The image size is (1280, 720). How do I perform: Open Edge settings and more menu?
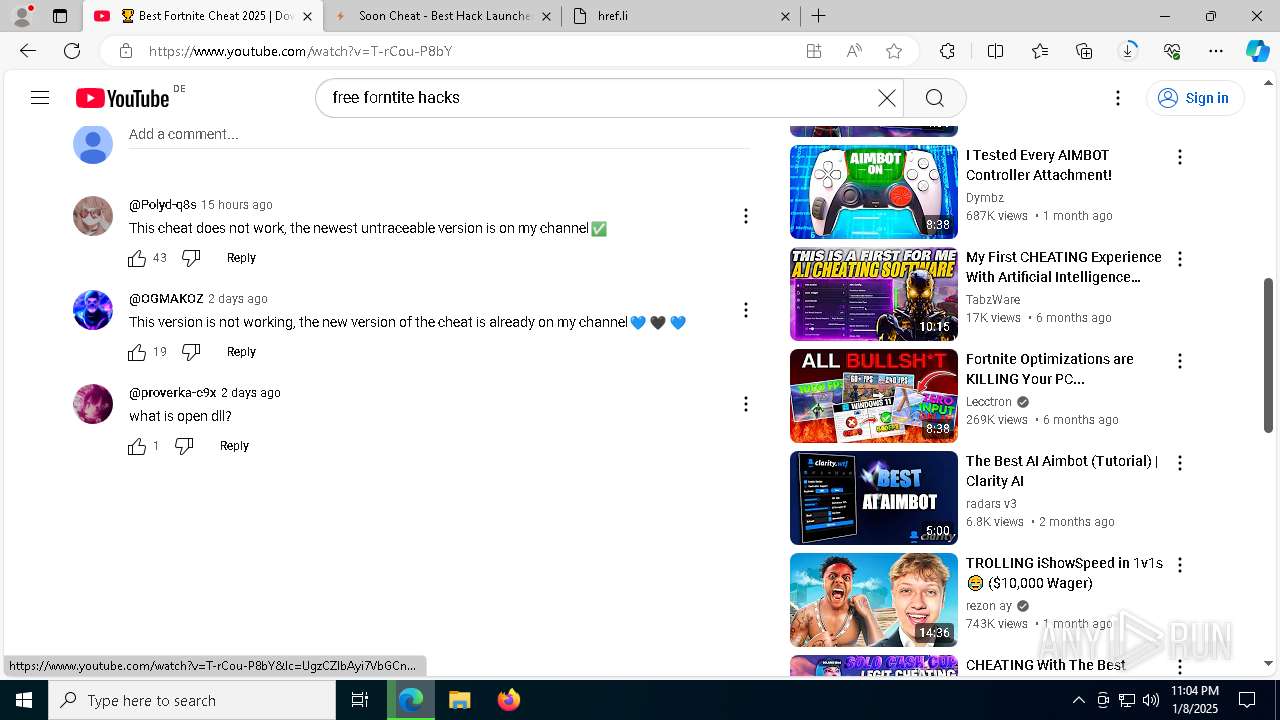(x=1216, y=51)
